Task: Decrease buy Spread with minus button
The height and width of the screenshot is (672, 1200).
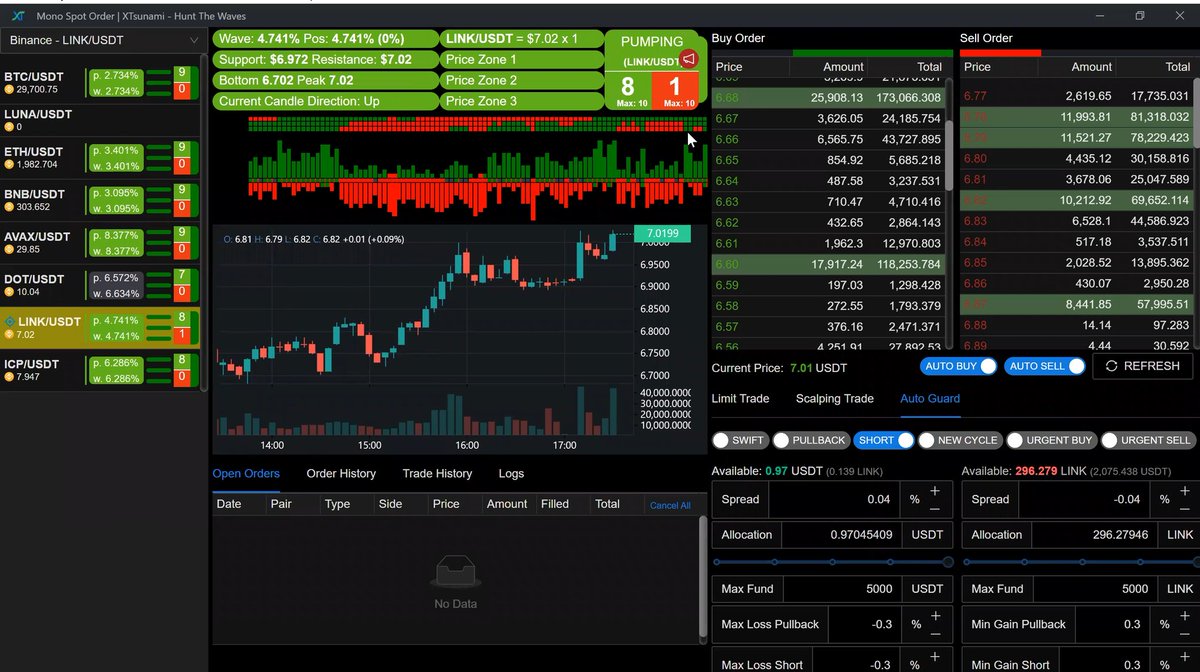Action: (934, 508)
